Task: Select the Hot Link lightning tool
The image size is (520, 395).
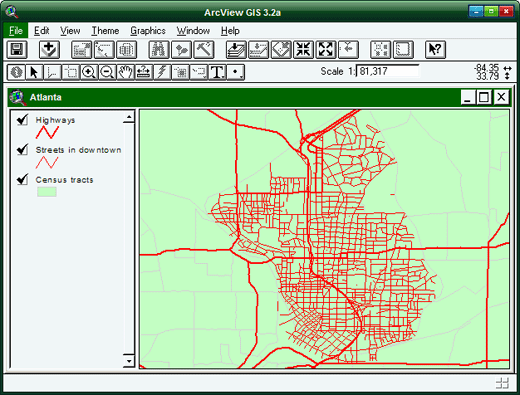Action: pos(162,72)
